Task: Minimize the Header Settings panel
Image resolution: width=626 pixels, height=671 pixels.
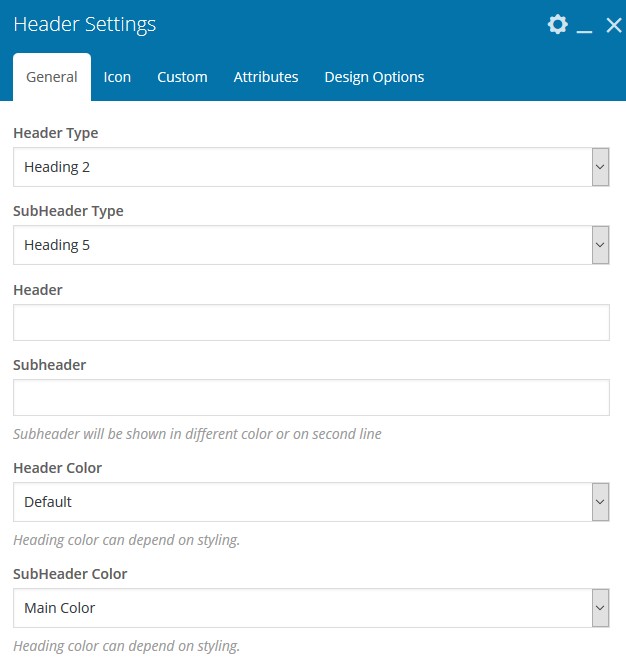Action: [584, 26]
